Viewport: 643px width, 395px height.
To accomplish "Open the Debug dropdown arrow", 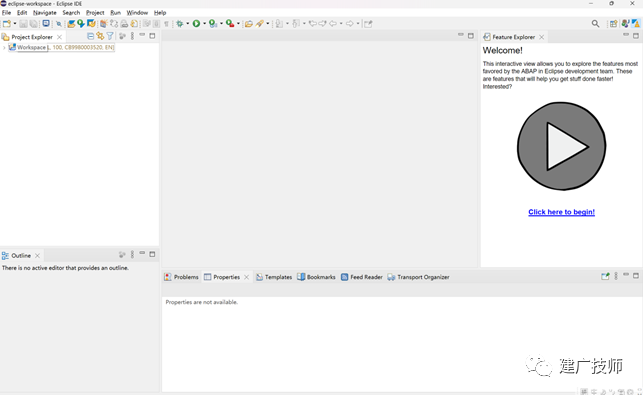I will [x=188, y=24].
